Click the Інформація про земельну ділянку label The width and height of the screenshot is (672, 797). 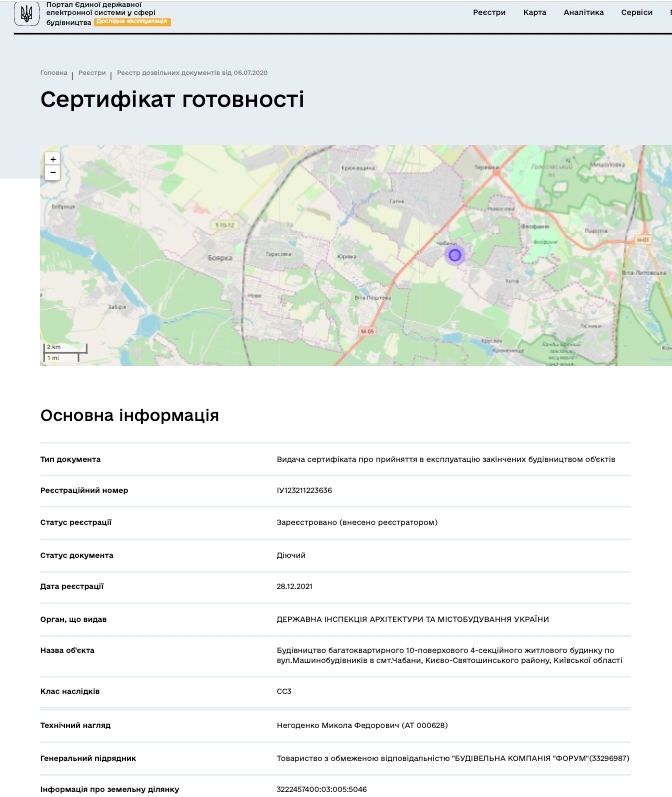[x=109, y=789]
